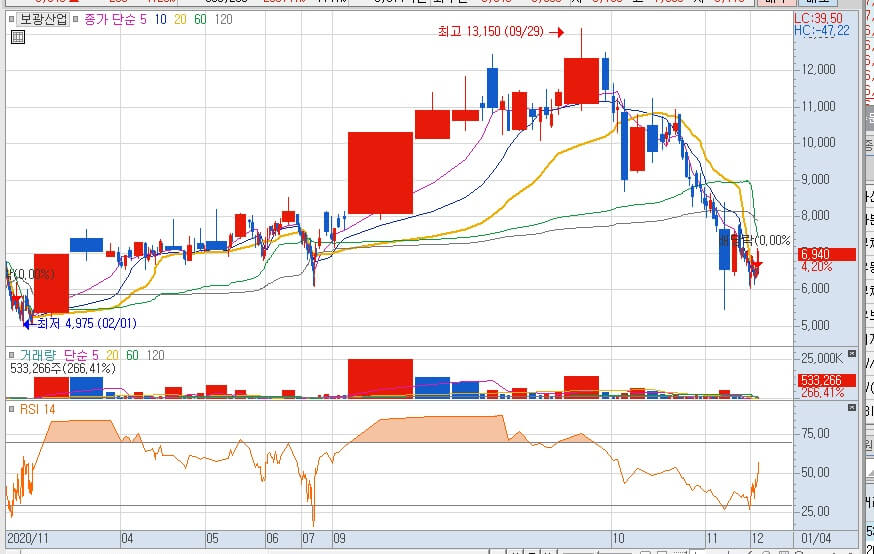This screenshot has width=874, height=554.
Task: Click the 25,000K volume axis label
Action: (822, 358)
